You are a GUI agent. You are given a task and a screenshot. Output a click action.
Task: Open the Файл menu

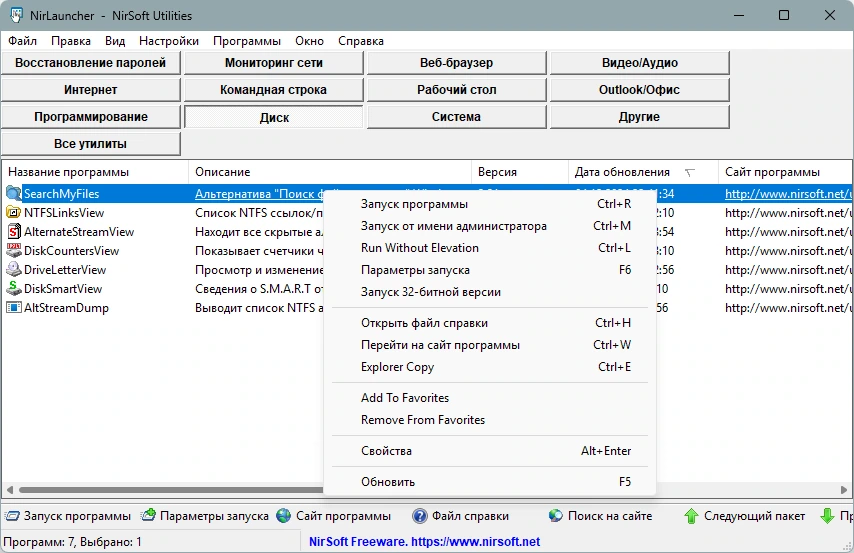tap(22, 41)
